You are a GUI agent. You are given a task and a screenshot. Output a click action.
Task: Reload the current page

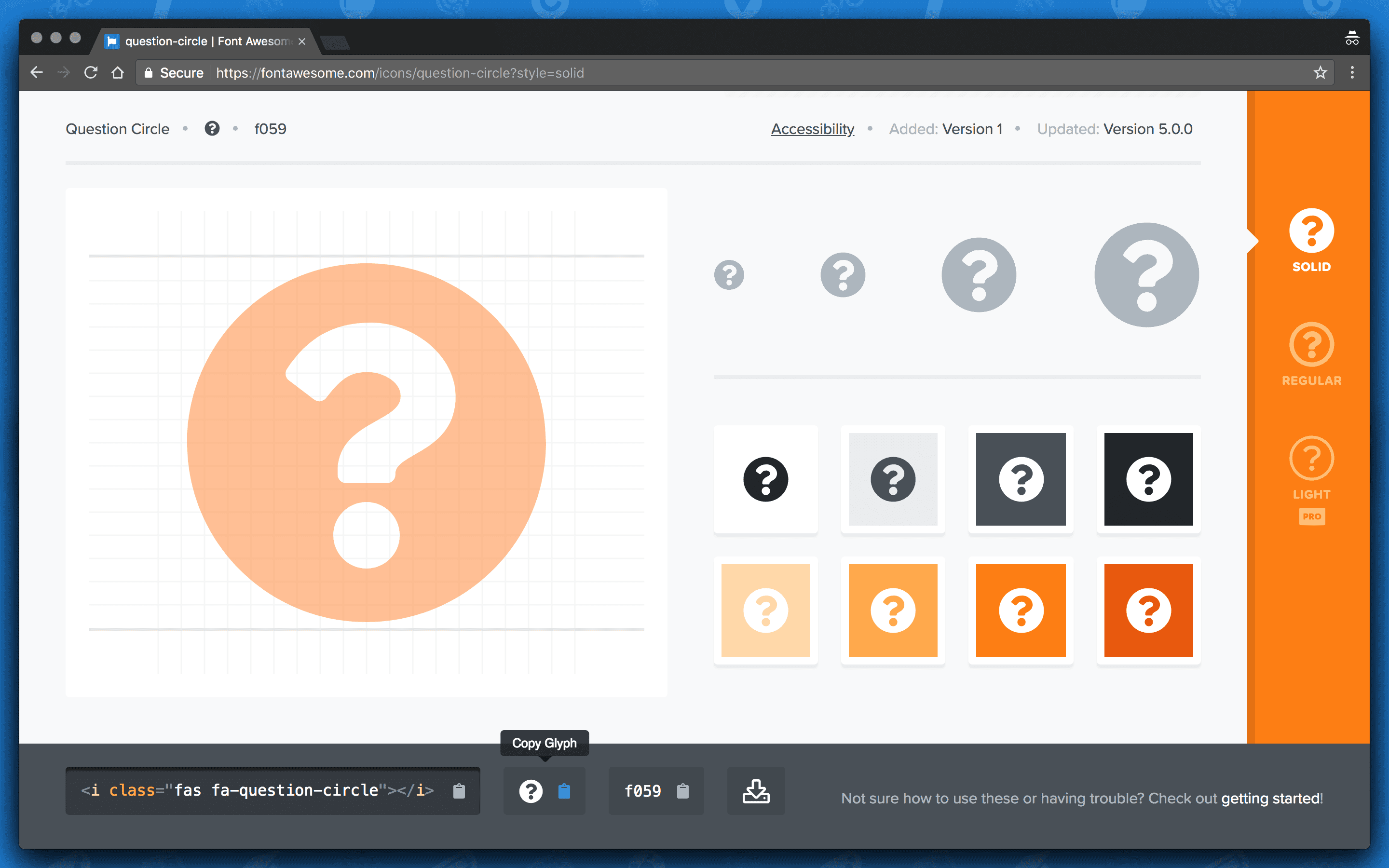[91, 72]
